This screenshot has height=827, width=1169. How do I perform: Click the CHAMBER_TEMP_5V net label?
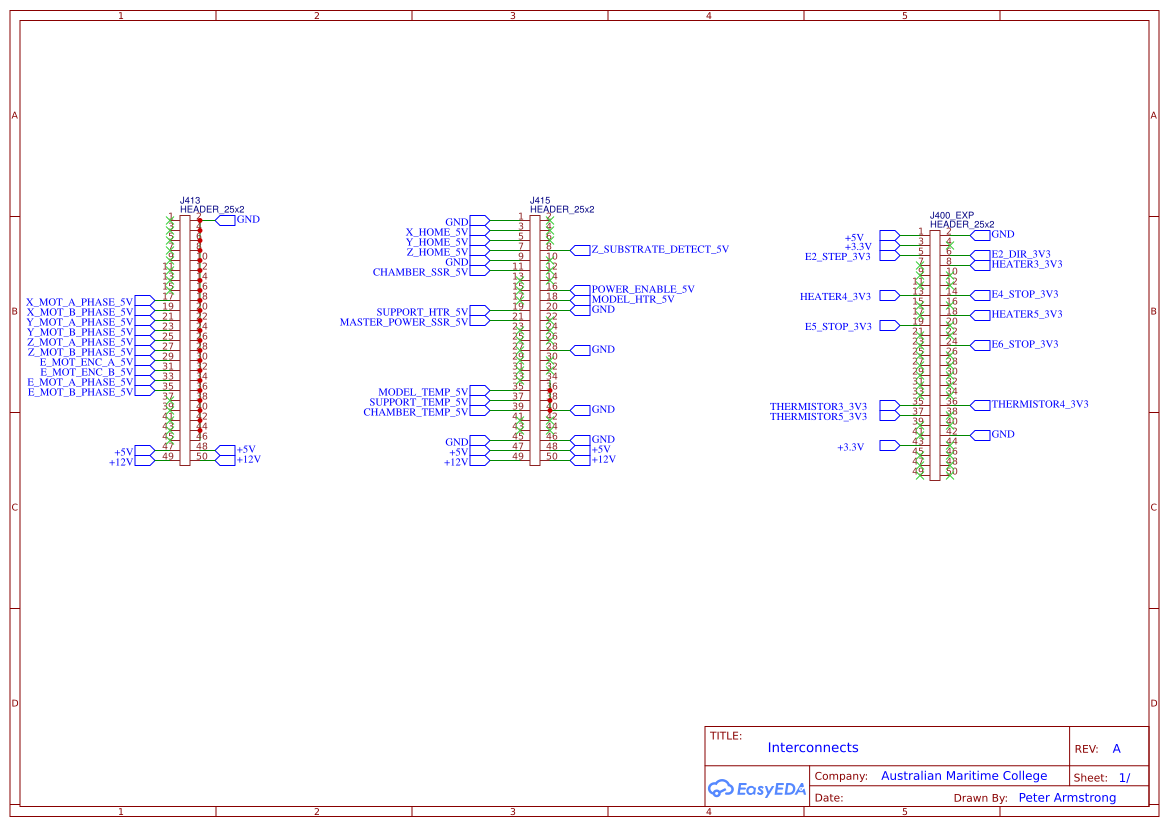[416, 412]
